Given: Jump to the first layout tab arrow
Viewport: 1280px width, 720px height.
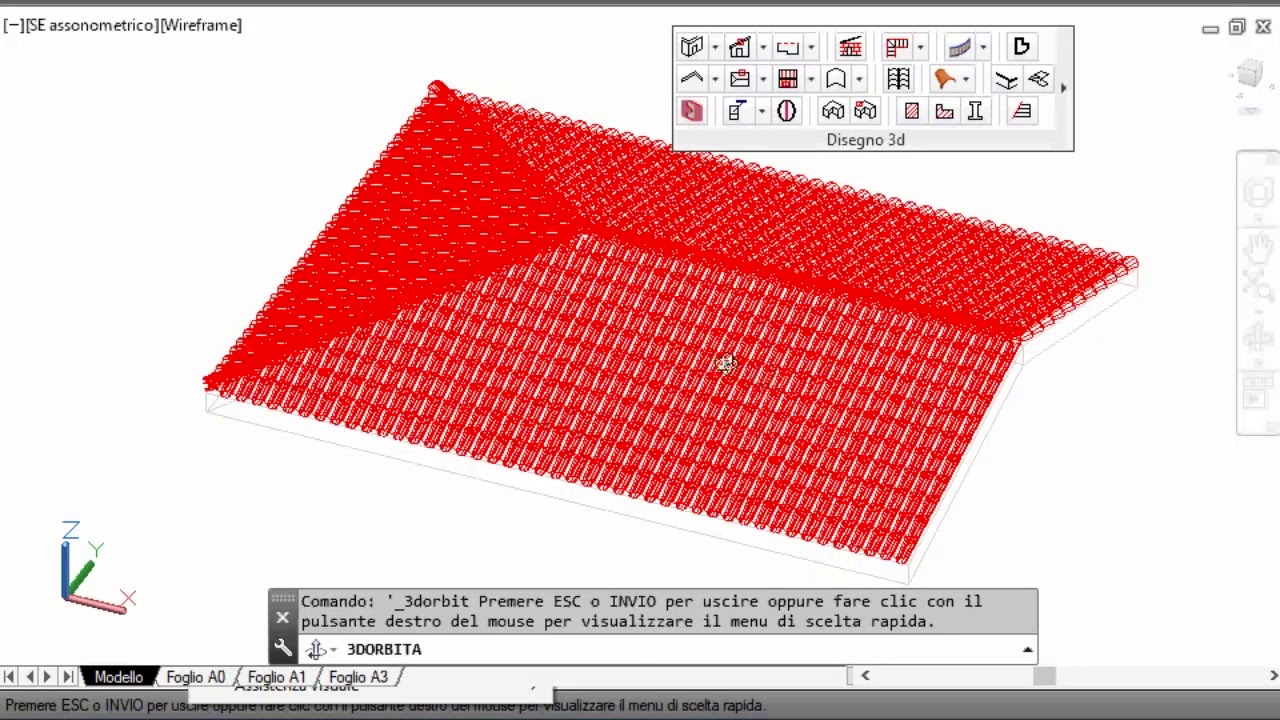Looking at the screenshot, I should tap(9, 677).
